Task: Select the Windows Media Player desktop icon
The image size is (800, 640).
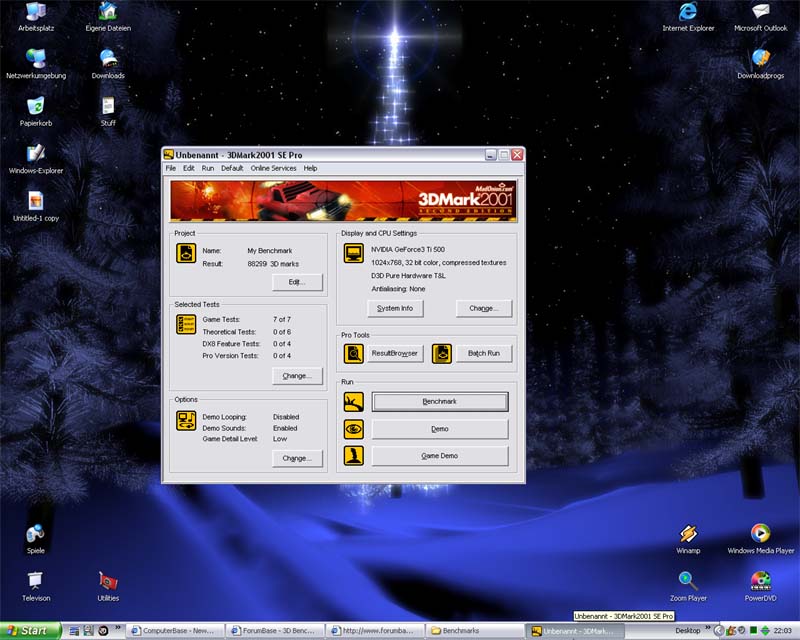Action: (761, 539)
